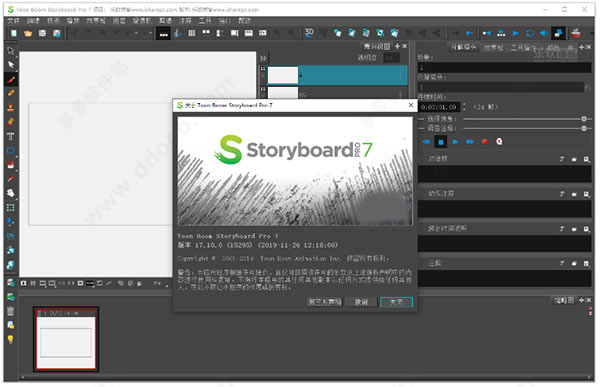Toggle the stop button in panel playback row
This screenshot has height=387, width=600.
tap(441, 142)
